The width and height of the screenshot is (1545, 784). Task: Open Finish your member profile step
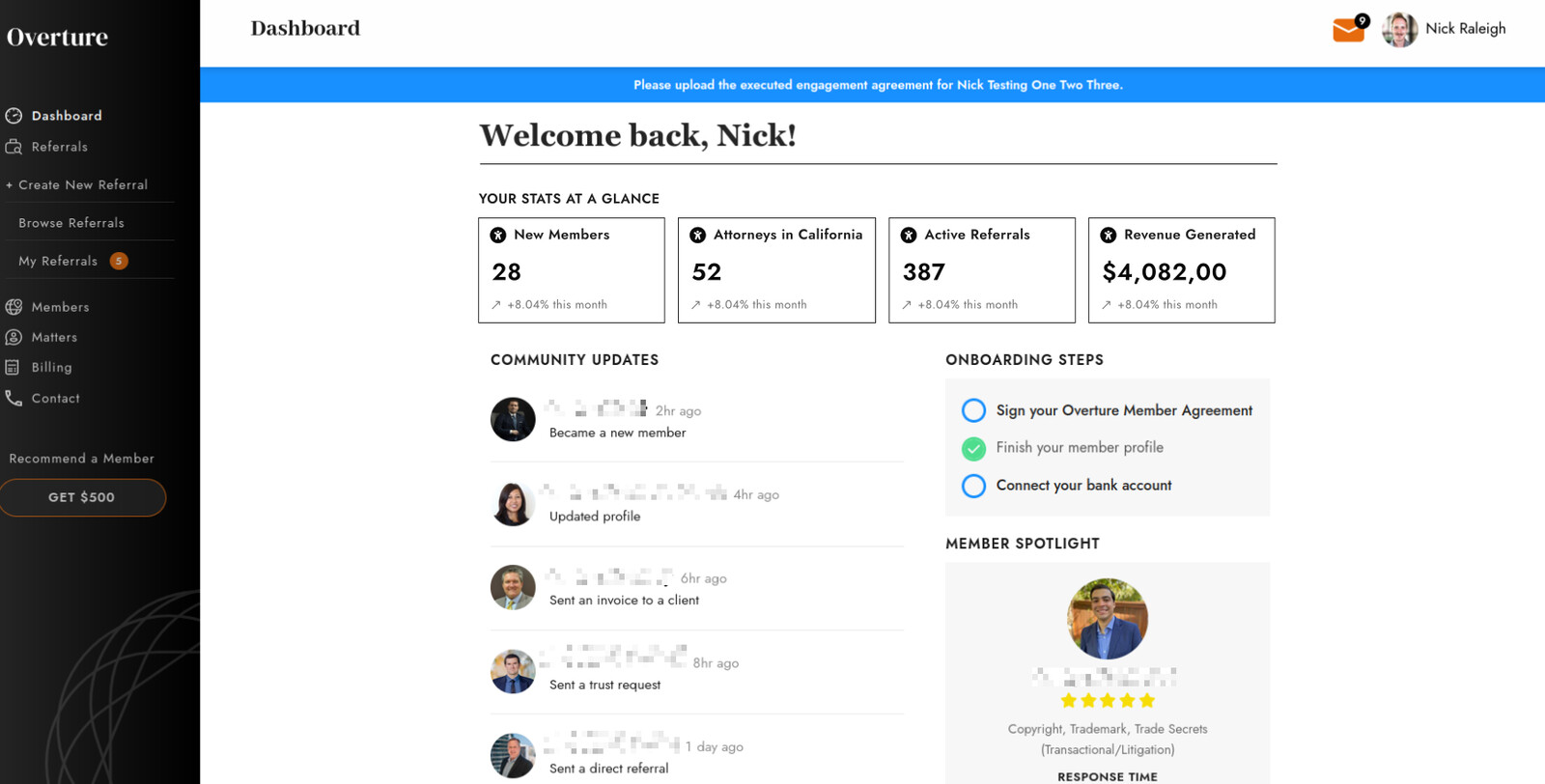(x=1080, y=448)
